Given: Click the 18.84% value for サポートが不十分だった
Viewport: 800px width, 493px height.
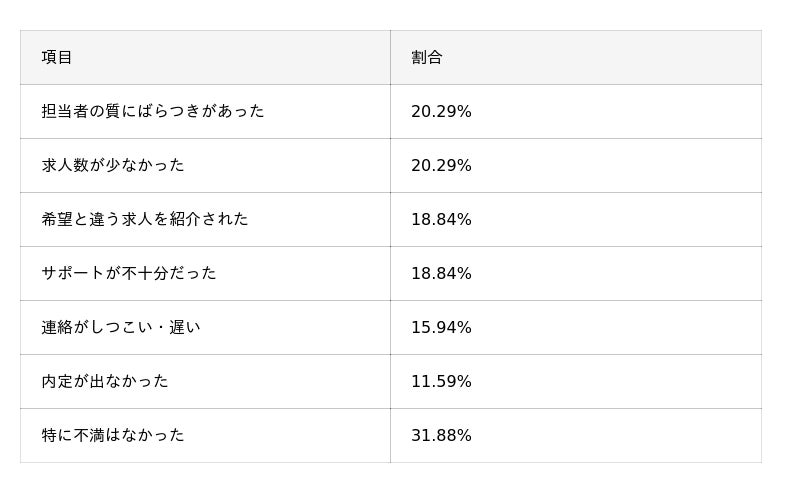Looking at the screenshot, I should pos(441,273).
